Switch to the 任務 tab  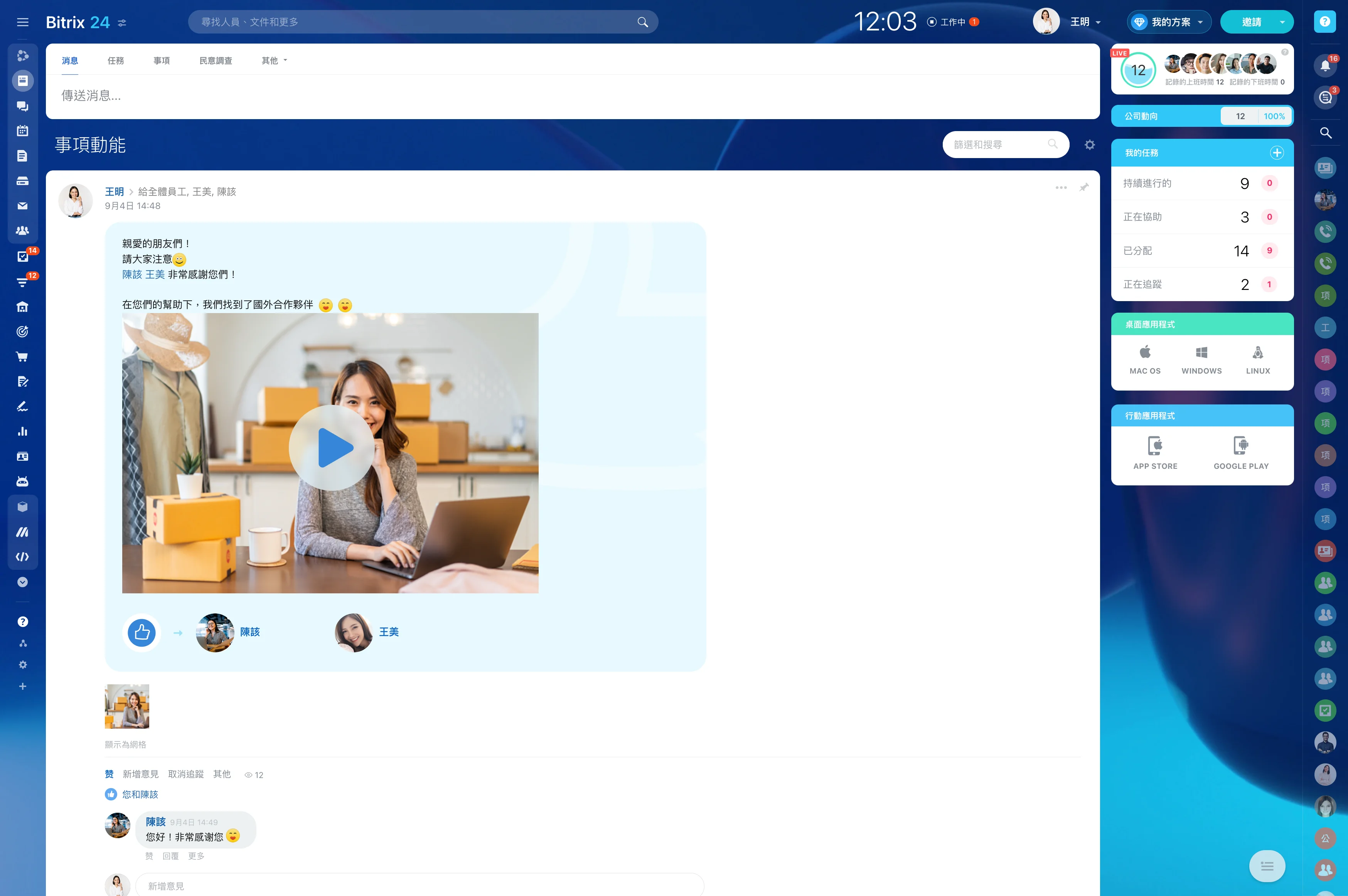tap(115, 61)
